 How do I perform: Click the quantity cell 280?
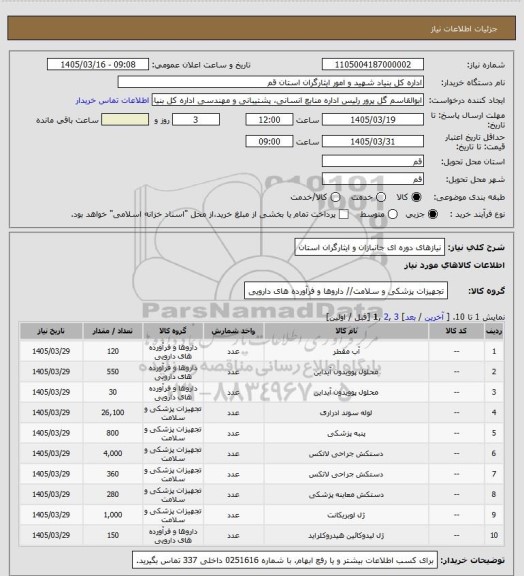pos(113,494)
